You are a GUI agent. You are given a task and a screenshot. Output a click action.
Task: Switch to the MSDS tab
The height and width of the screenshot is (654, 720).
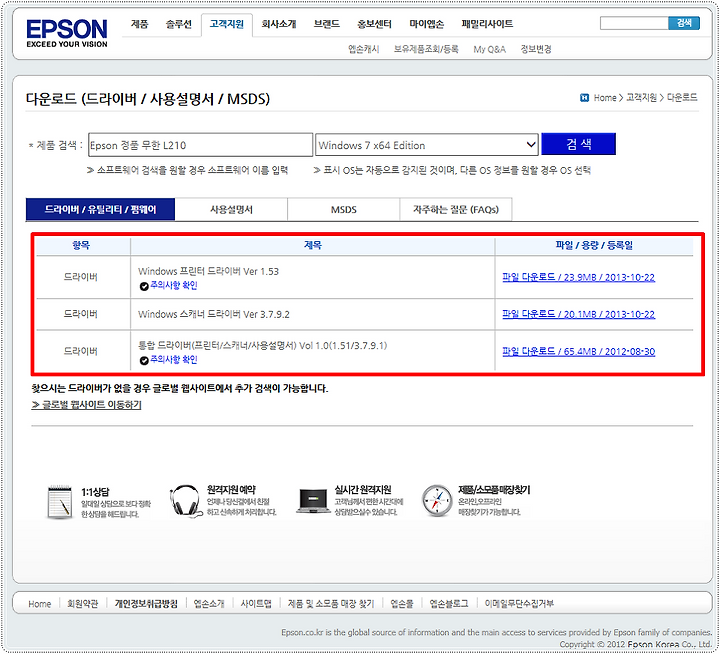click(x=343, y=209)
